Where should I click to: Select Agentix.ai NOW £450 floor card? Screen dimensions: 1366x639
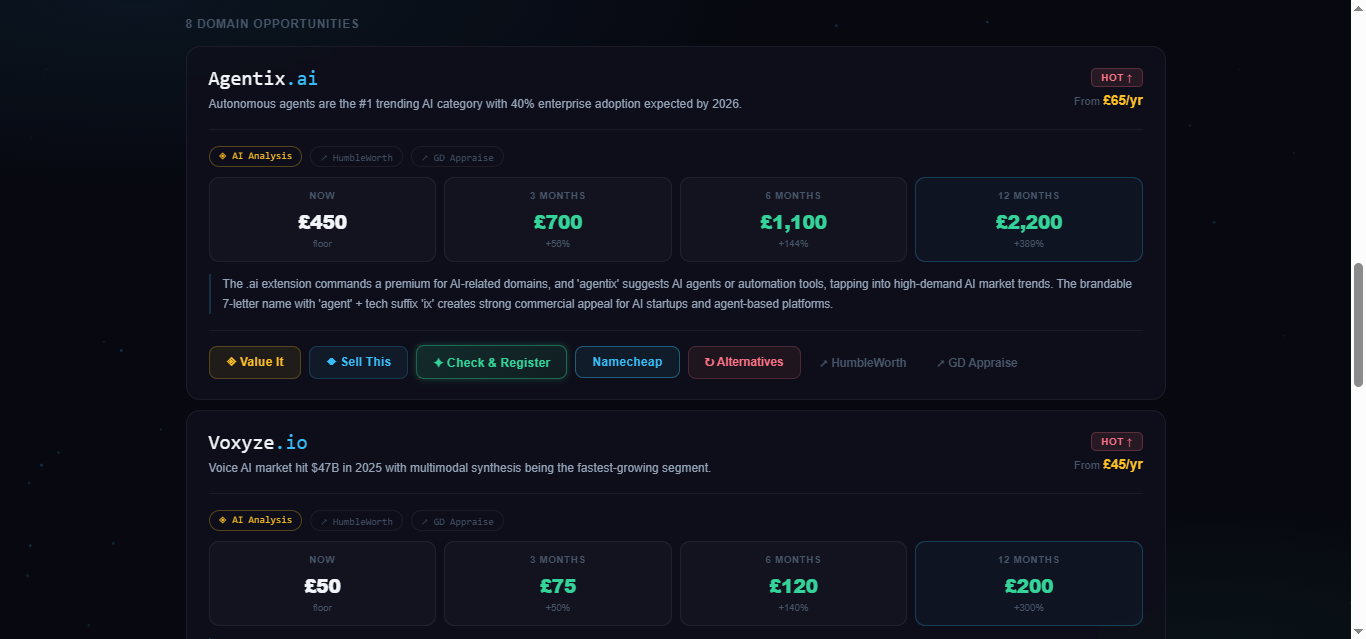coord(322,220)
